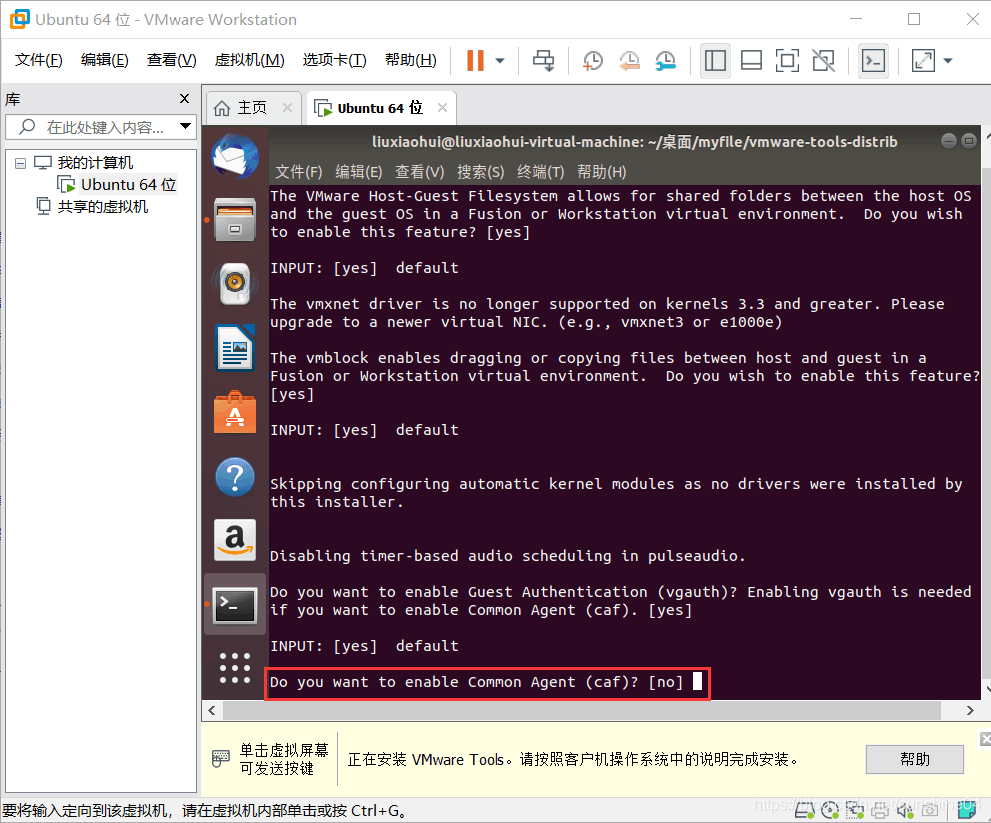Click the 帮助 button in install bar

pos(915,759)
